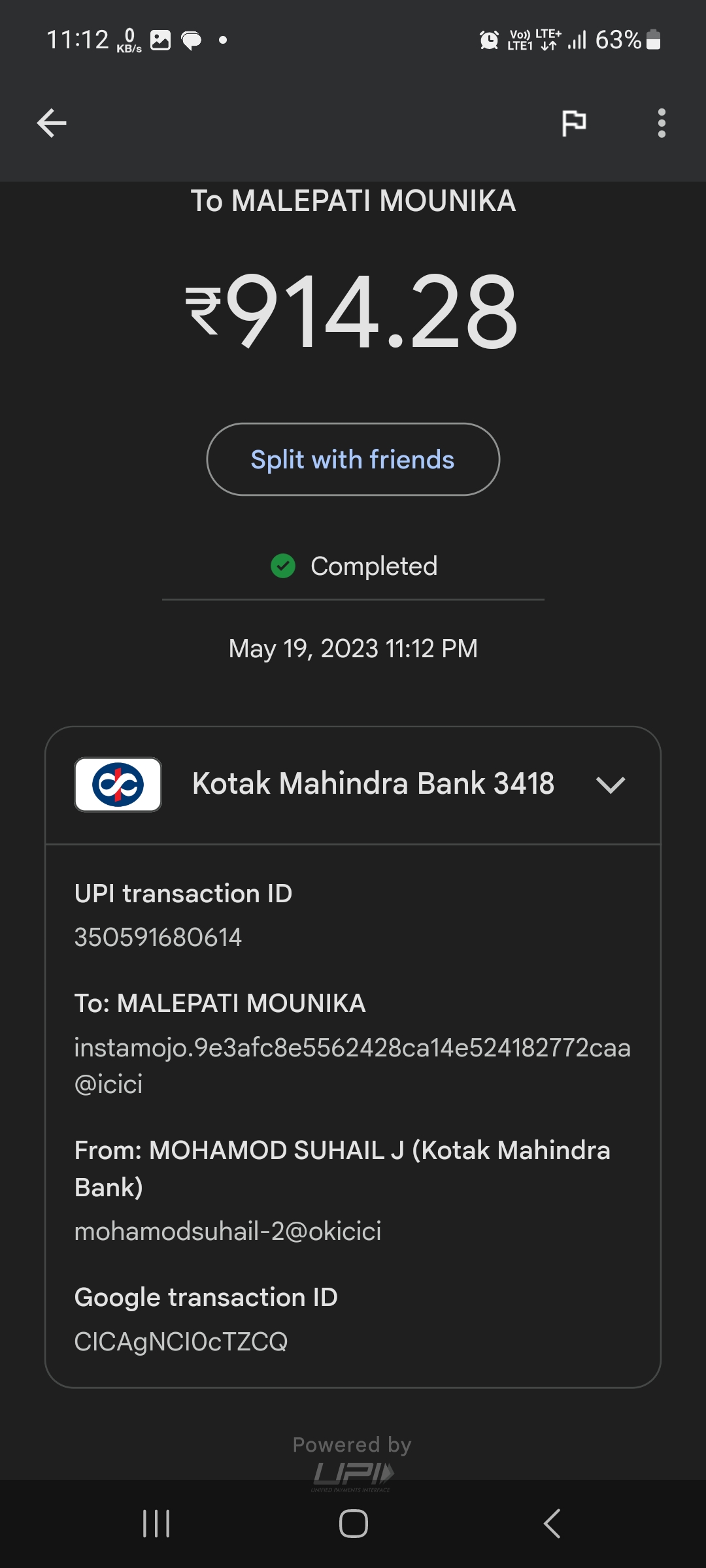The height and width of the screenshot is (1568, 706).
Task: Tap mohamodsuhail-2@okicici sender address
Action: [227, 1231]
